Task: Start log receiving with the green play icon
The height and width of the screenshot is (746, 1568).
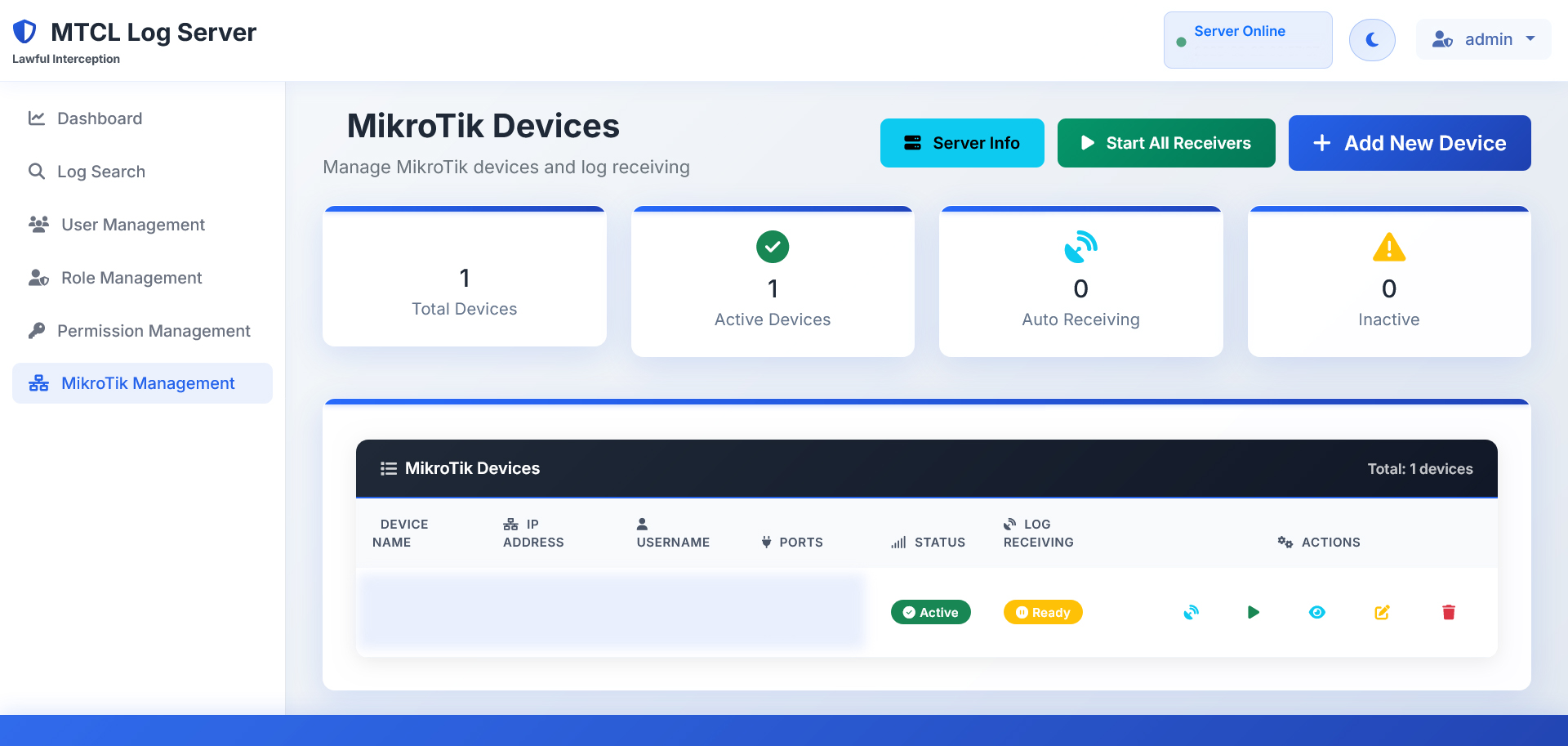Action: pos(1254,612)
